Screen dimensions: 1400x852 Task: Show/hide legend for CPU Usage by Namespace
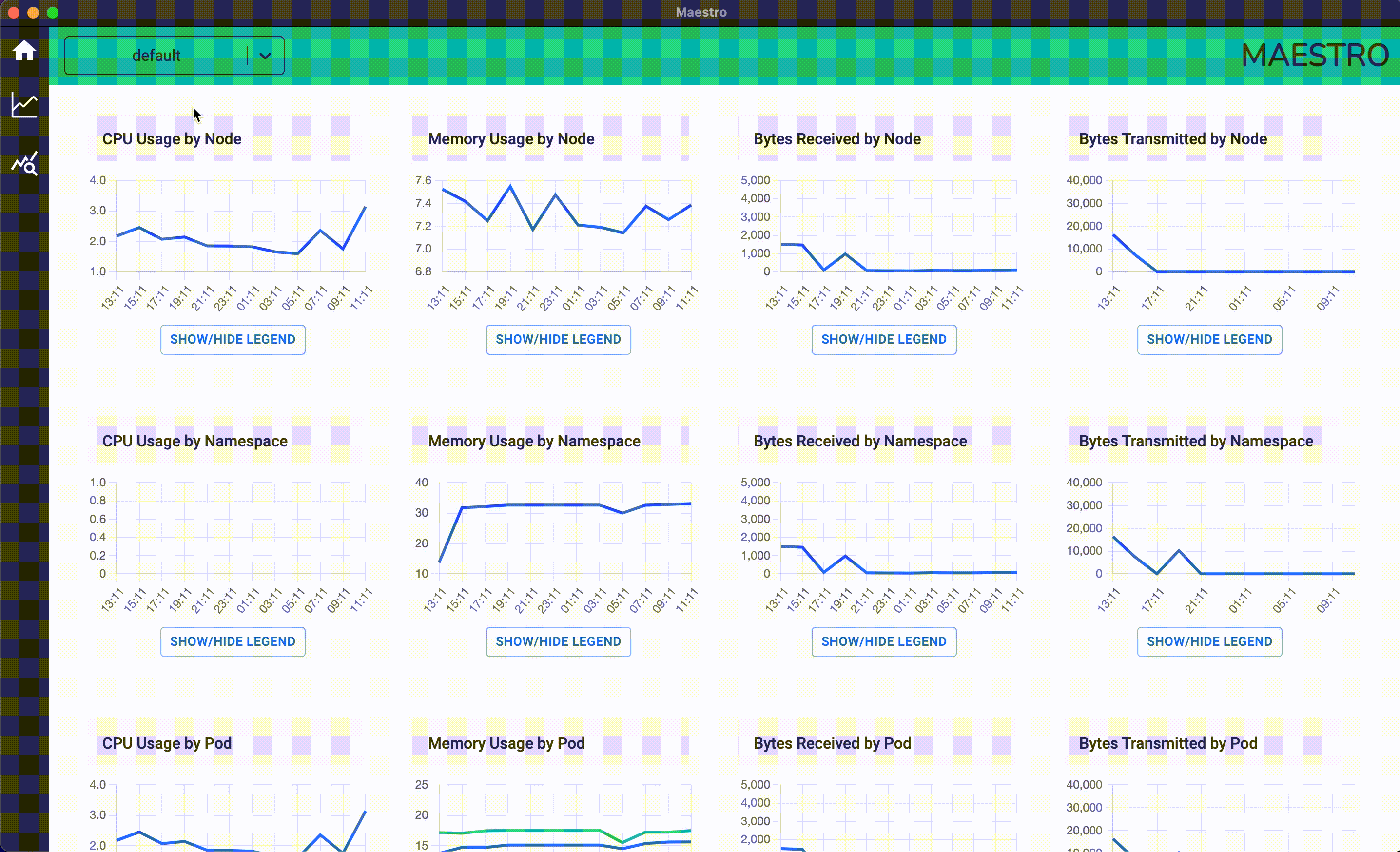tap(233, 641)
